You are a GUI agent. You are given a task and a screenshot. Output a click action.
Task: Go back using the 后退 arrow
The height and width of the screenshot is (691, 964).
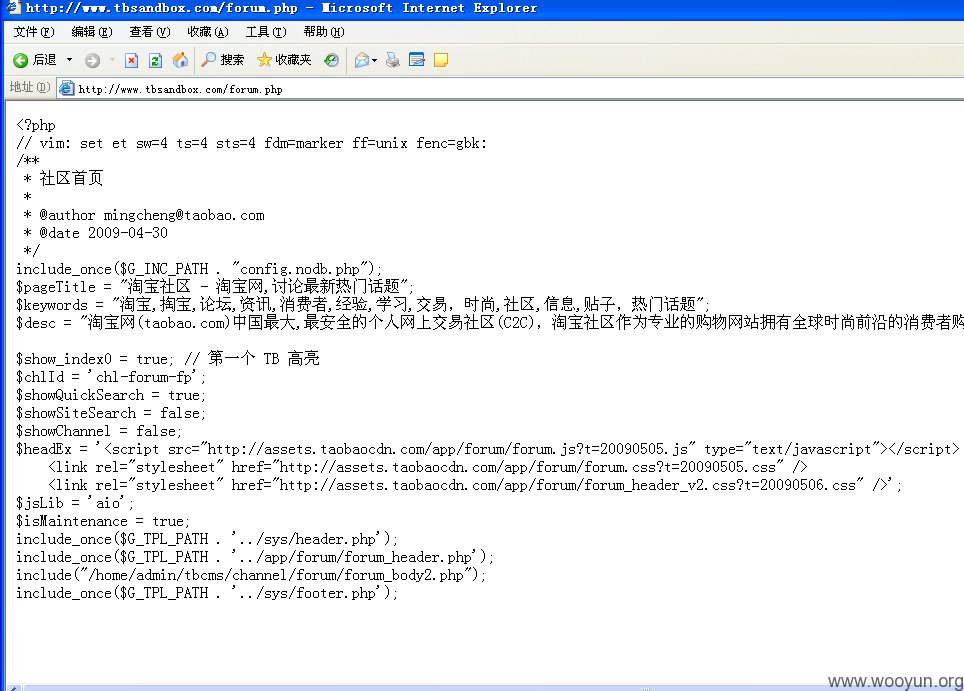[x=34, y=60]
